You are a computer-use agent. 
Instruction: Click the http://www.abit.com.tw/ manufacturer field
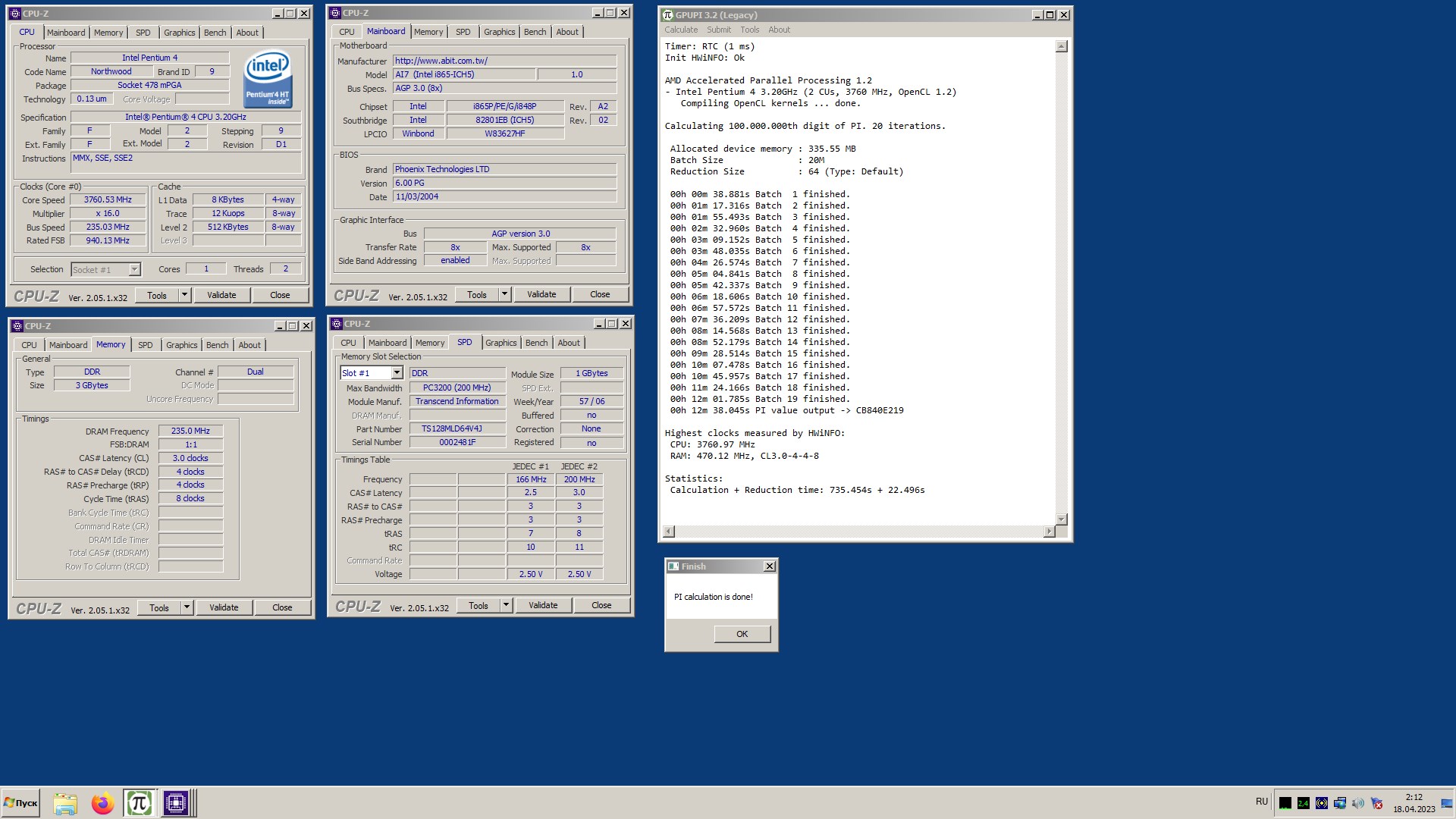pyautogui.click(x=504, y=61)
